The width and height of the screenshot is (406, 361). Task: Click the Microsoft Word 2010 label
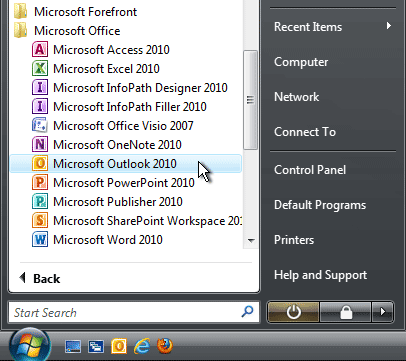(108, 240)
